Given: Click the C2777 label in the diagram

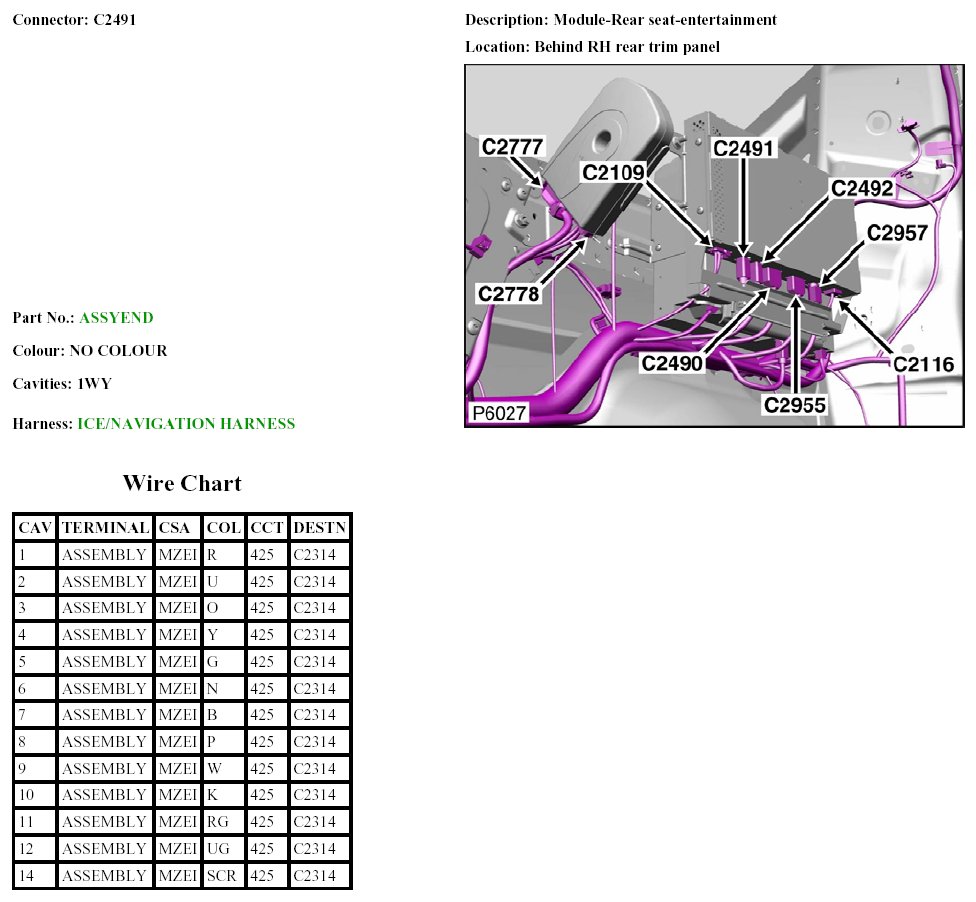Looking at the screenshot, I should (x=512, y=147).
